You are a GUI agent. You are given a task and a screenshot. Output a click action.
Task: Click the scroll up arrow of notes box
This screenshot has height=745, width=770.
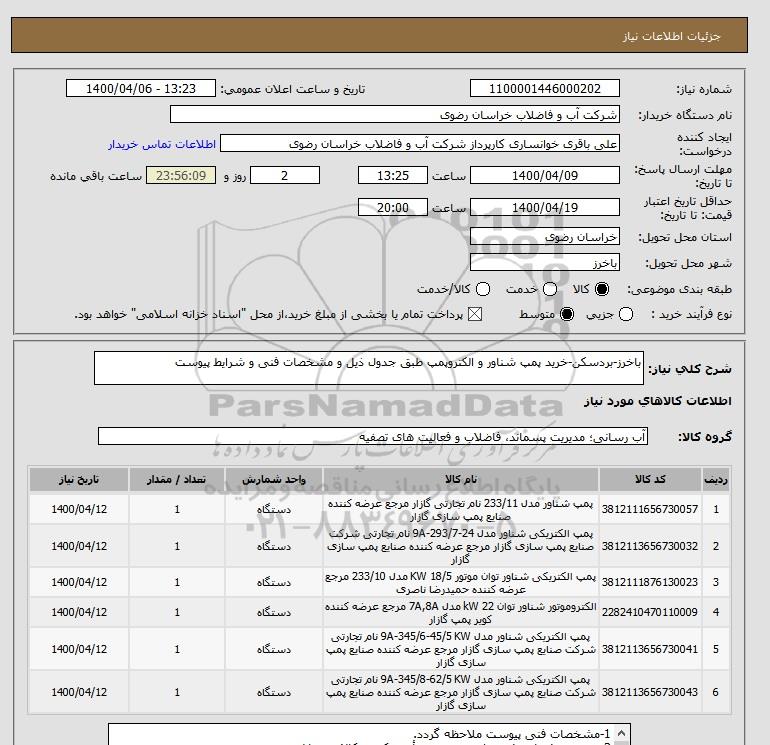[x=622, y=733]
